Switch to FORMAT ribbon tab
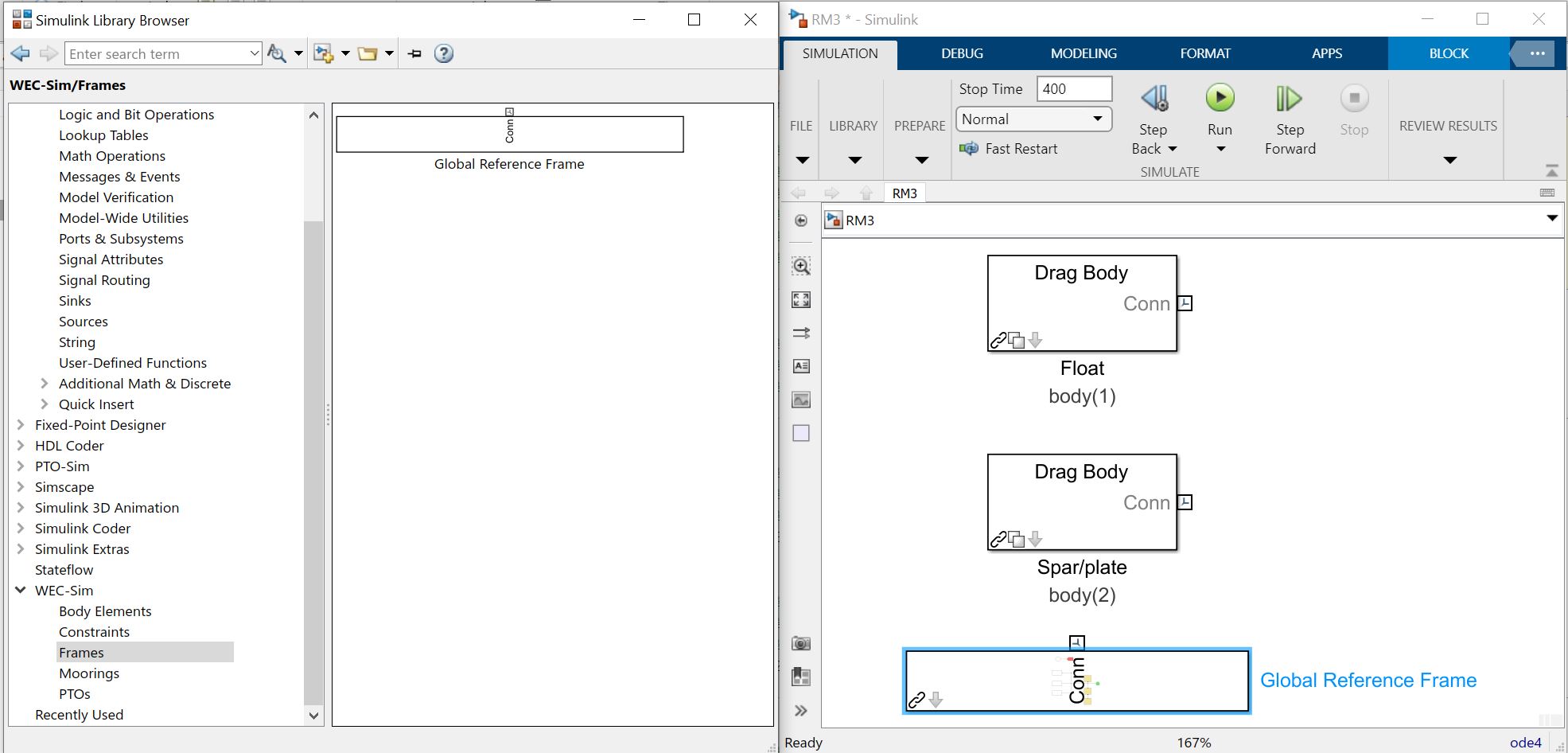The height and width of the screenshot is (753, 1568). pos(1204,53)
